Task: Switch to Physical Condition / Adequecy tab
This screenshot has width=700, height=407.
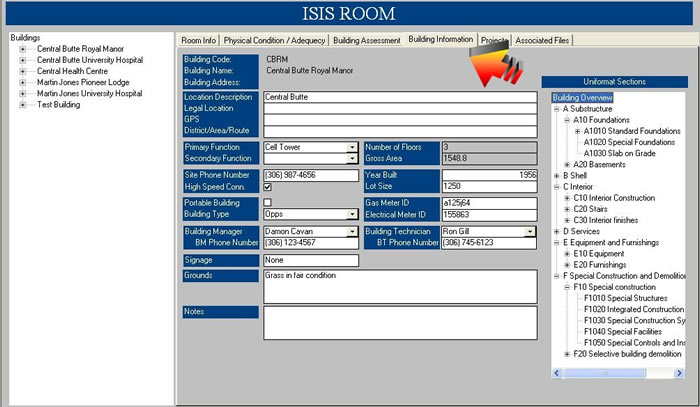Action: tap(274, 40)
